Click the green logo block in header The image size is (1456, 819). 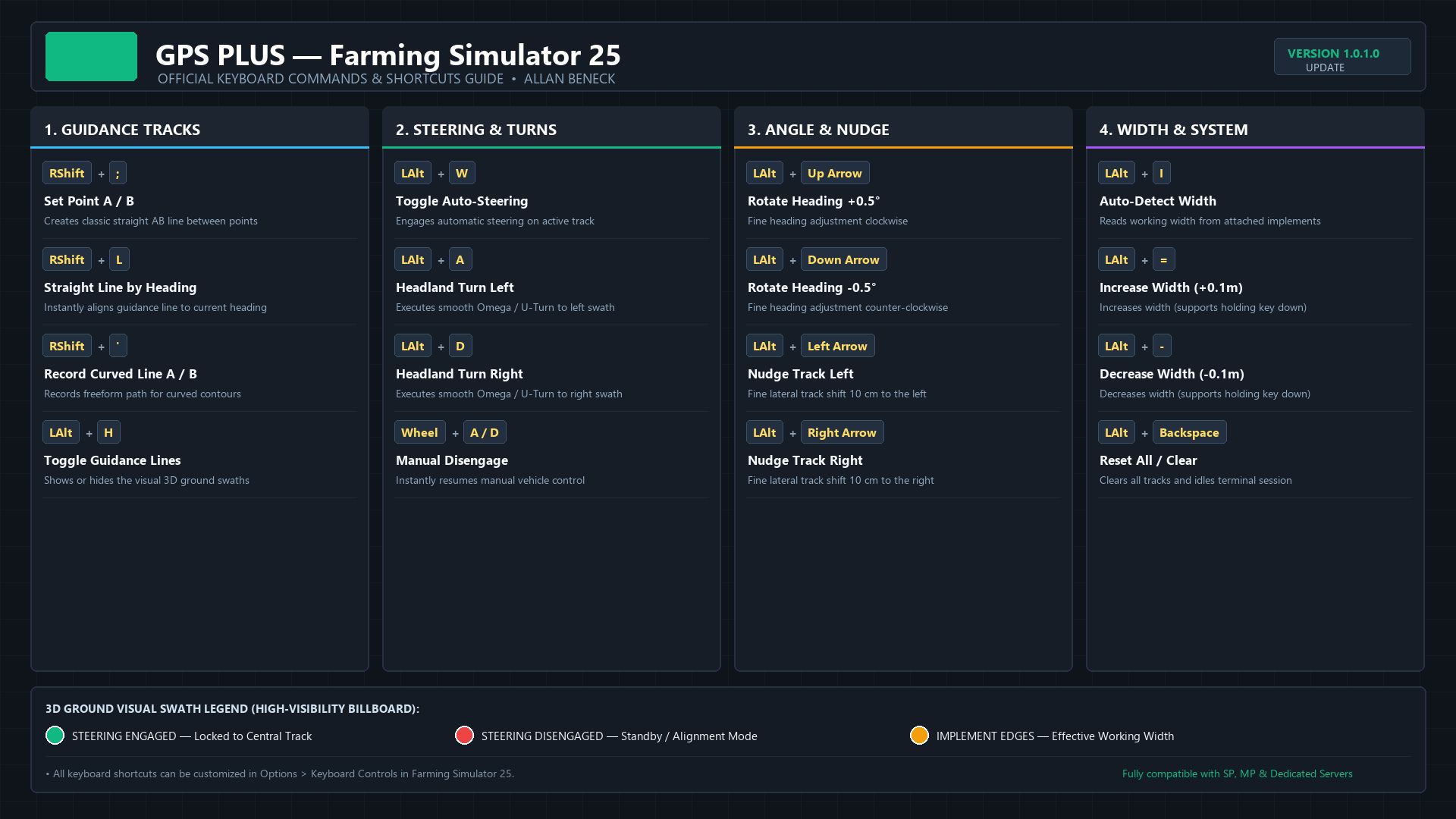(x=91, y=56)
